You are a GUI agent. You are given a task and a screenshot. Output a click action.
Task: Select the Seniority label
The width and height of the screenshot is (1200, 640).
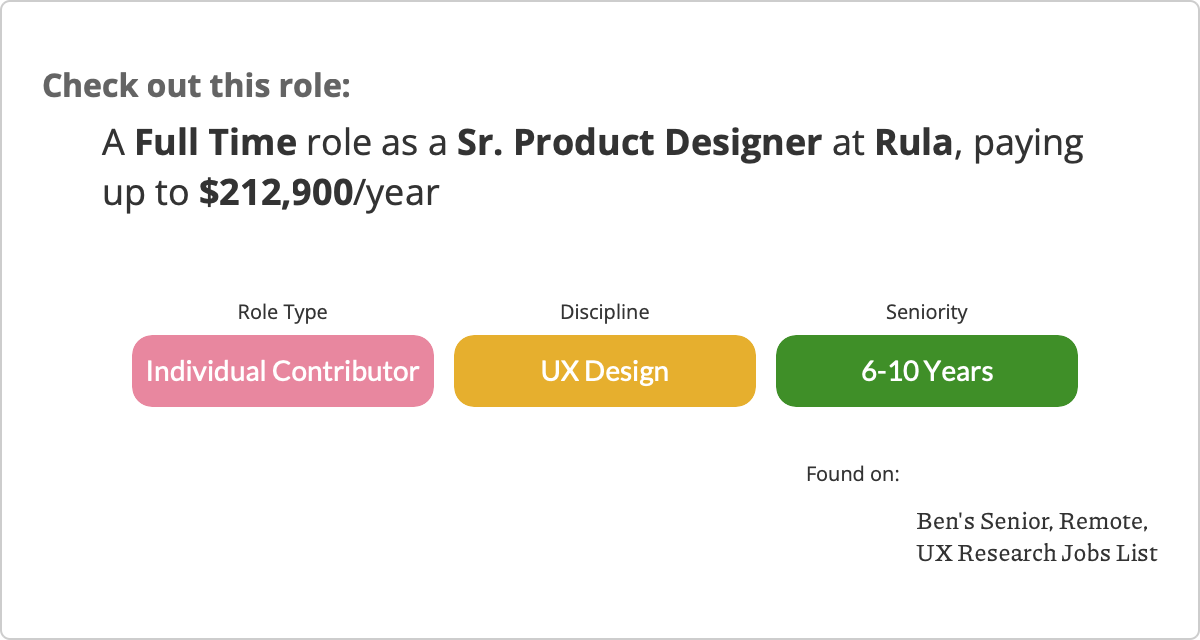click(926, 312)
